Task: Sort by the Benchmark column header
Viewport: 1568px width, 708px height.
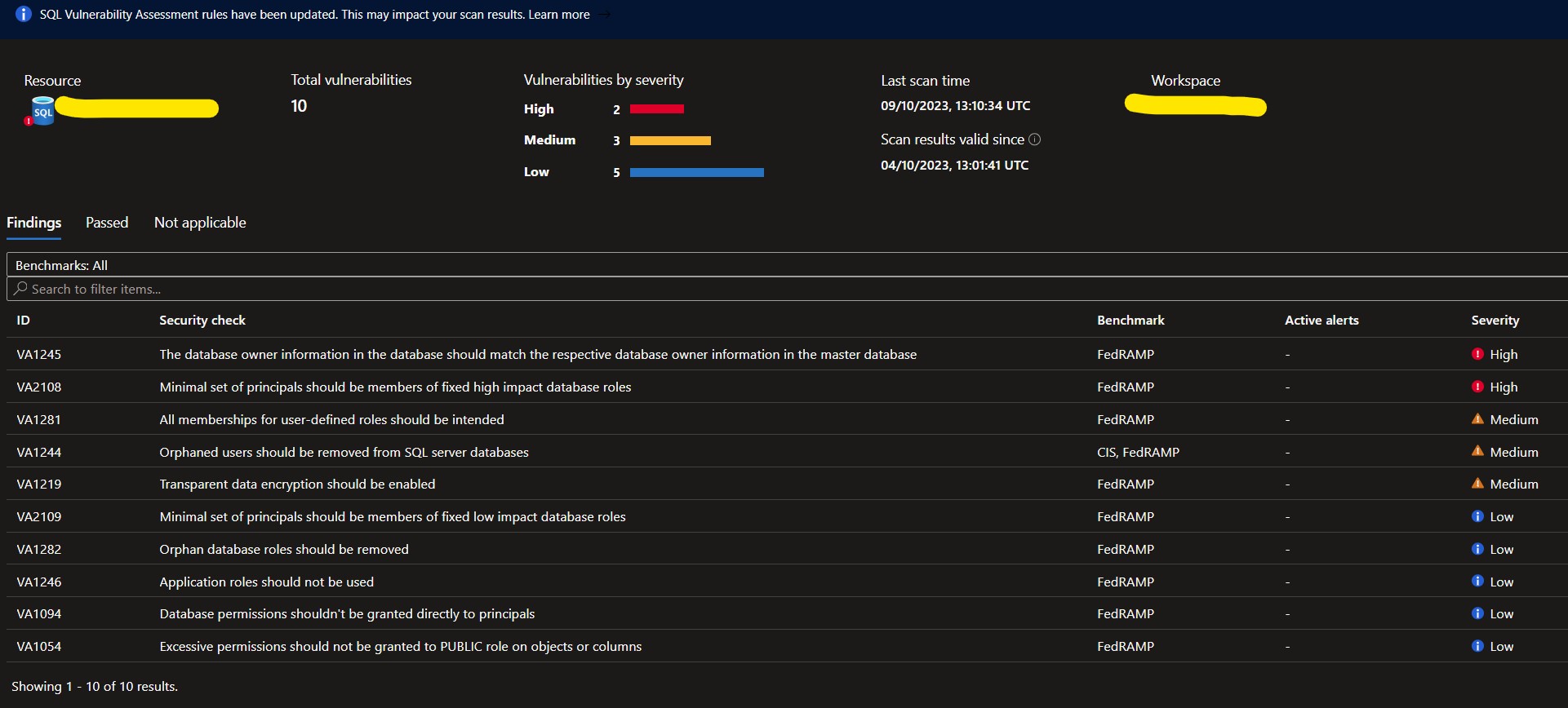Action: [x=1130, y=321]
